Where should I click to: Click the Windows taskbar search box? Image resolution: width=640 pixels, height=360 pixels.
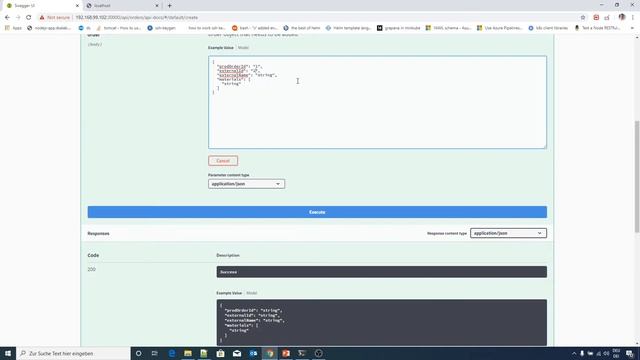coord(73,353)
